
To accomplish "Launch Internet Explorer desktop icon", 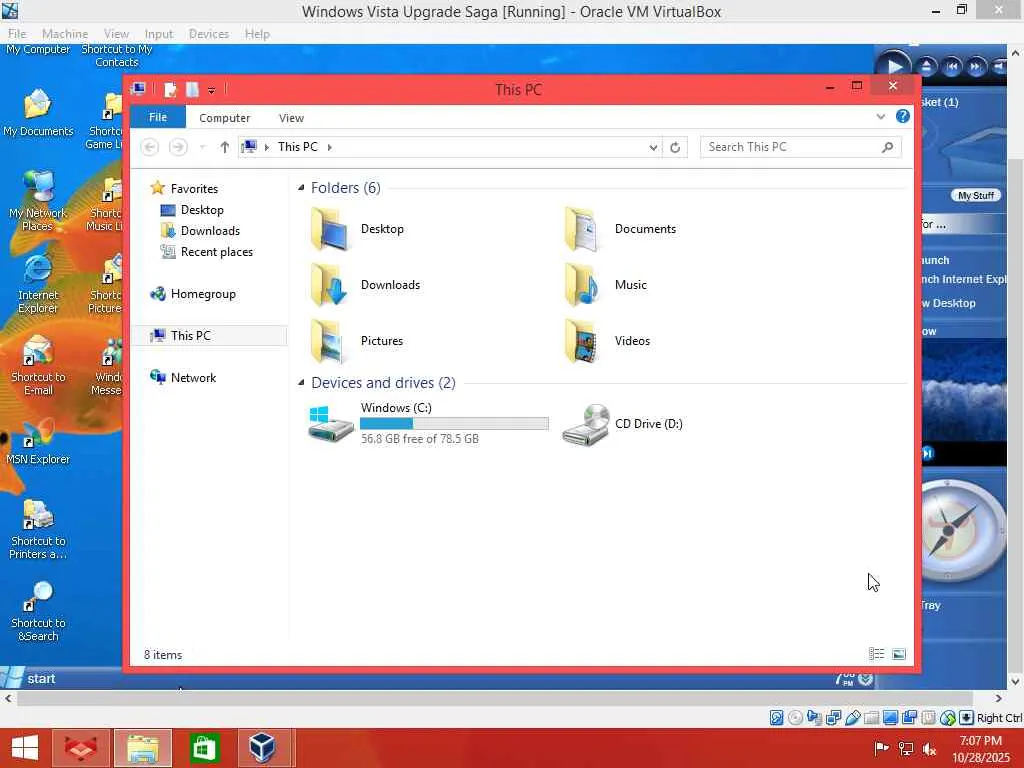I will [38, 283].
